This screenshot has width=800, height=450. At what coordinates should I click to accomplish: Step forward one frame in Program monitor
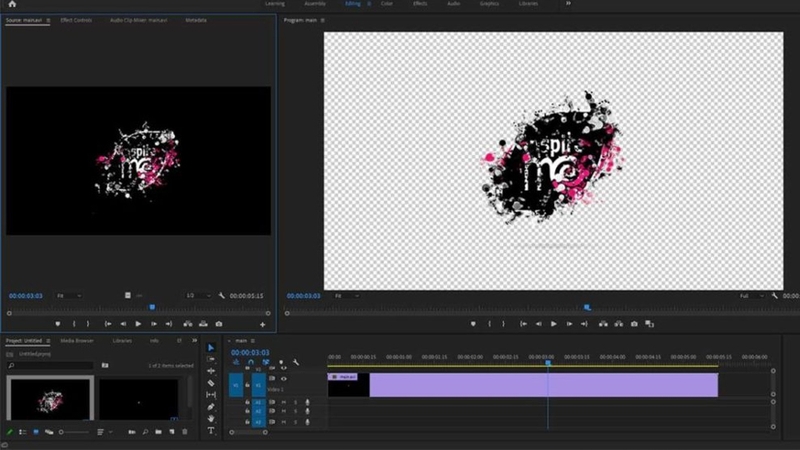click(569, 324)
